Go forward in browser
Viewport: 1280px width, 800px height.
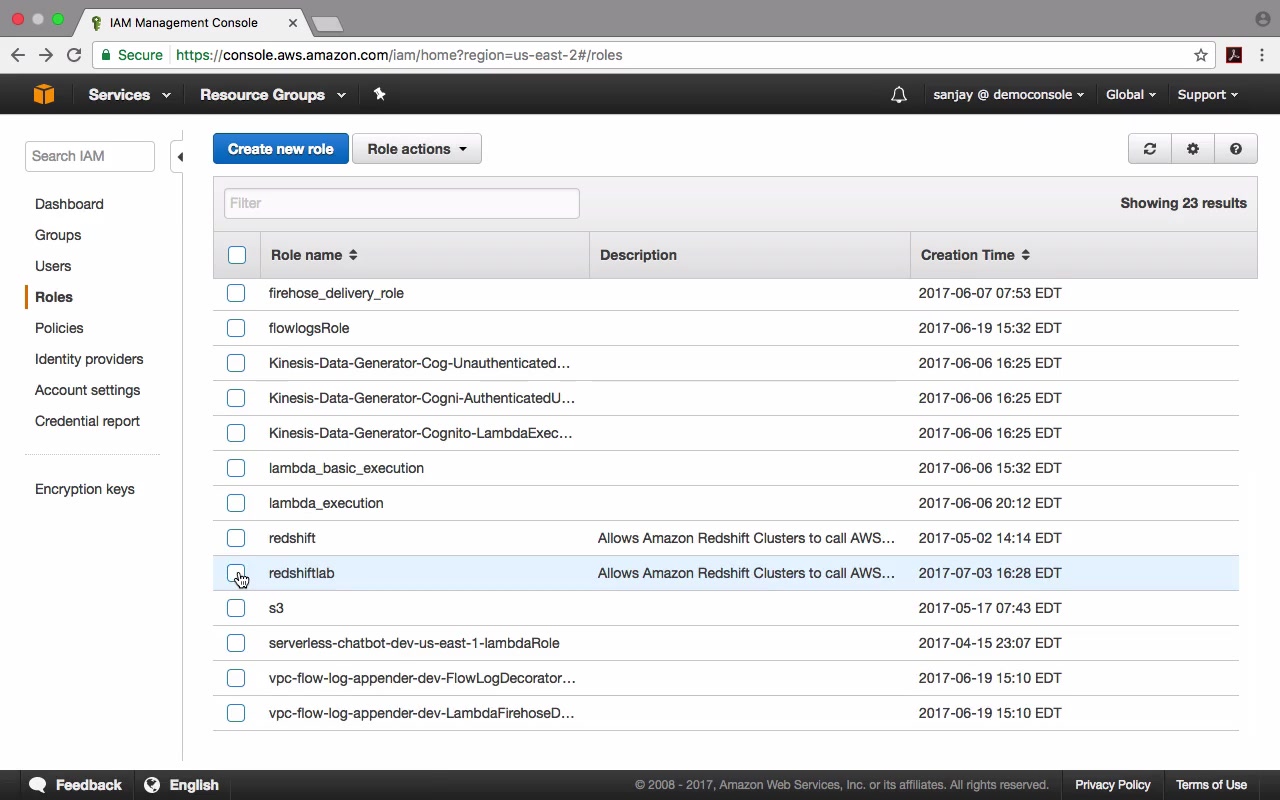[x=46, y=55]
